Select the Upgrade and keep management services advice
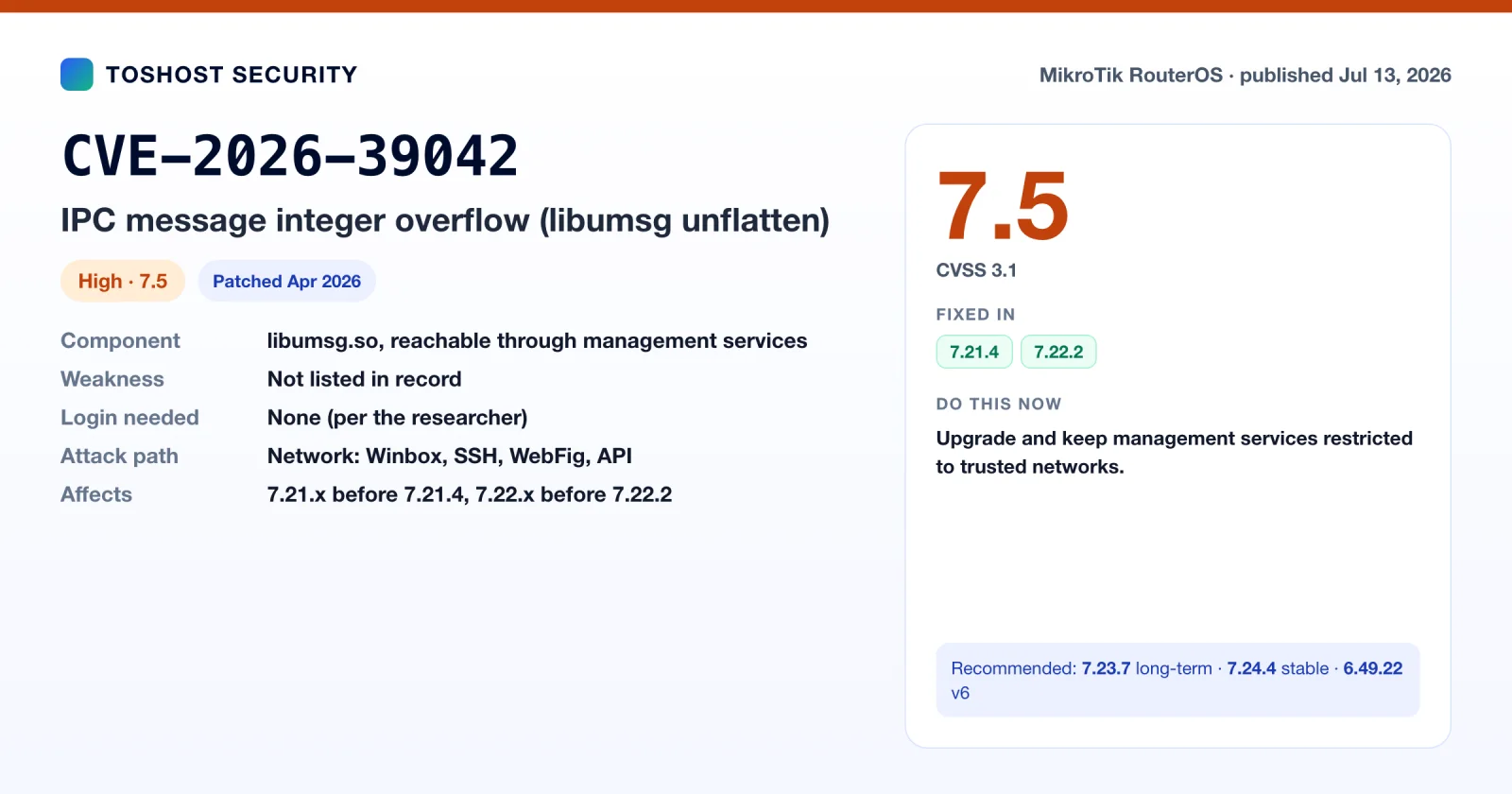The image size is (1512, 794). pyautogui.click(x=1175, y=453)
